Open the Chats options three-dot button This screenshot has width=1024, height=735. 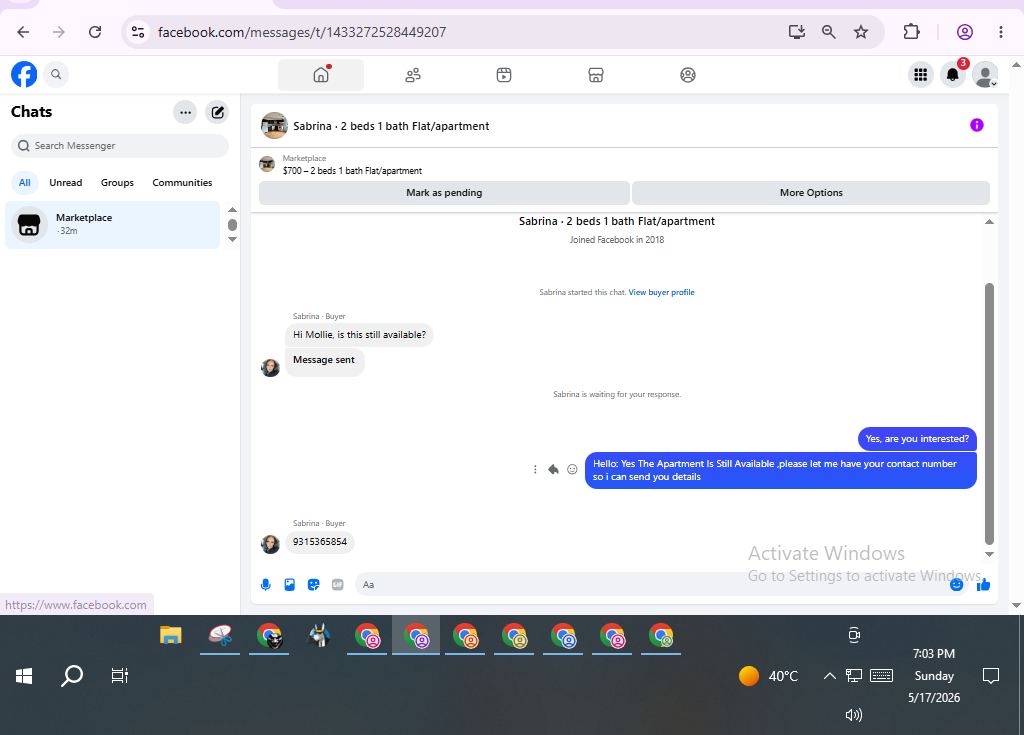click(x=185, y=112)
